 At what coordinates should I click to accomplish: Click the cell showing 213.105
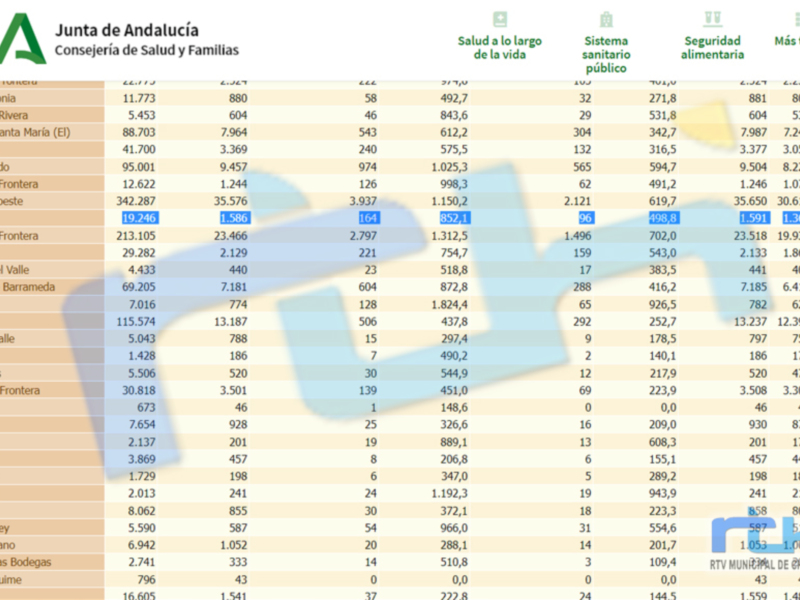pyautogui.click(x=138, y=235)
